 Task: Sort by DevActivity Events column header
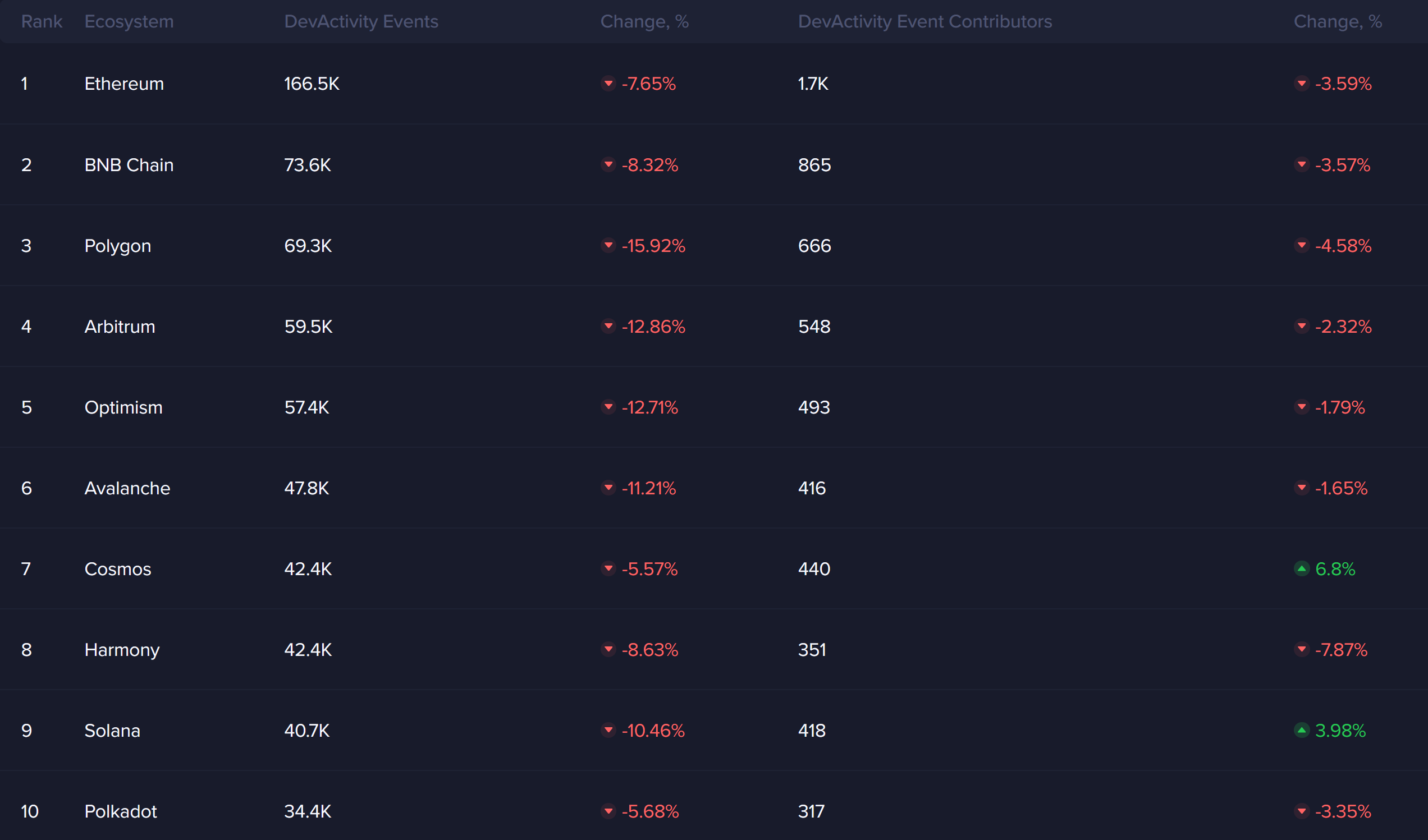pos(361,21)
